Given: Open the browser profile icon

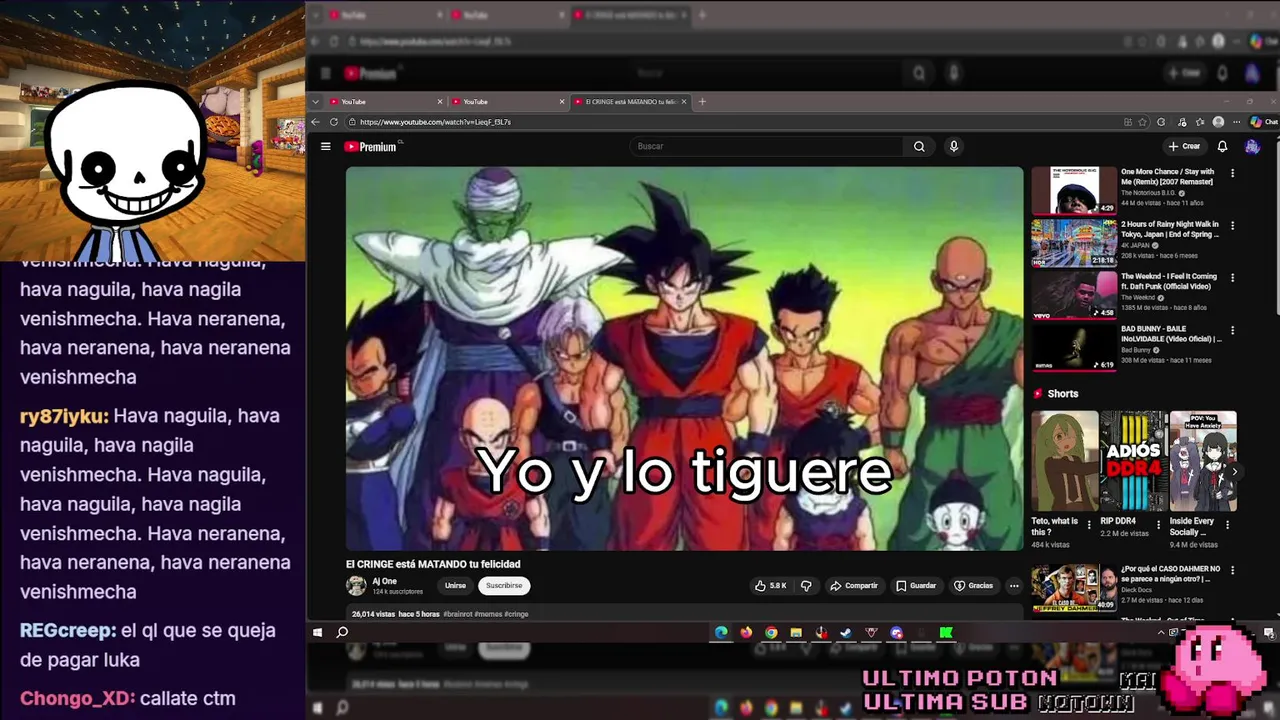Looking at the screenshot, I should click(x=1218, y=122).
